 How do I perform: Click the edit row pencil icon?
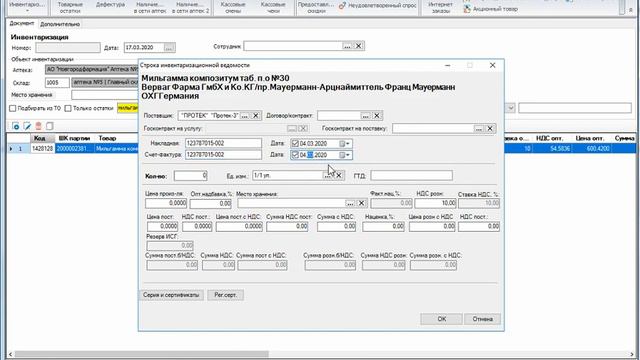27,126
